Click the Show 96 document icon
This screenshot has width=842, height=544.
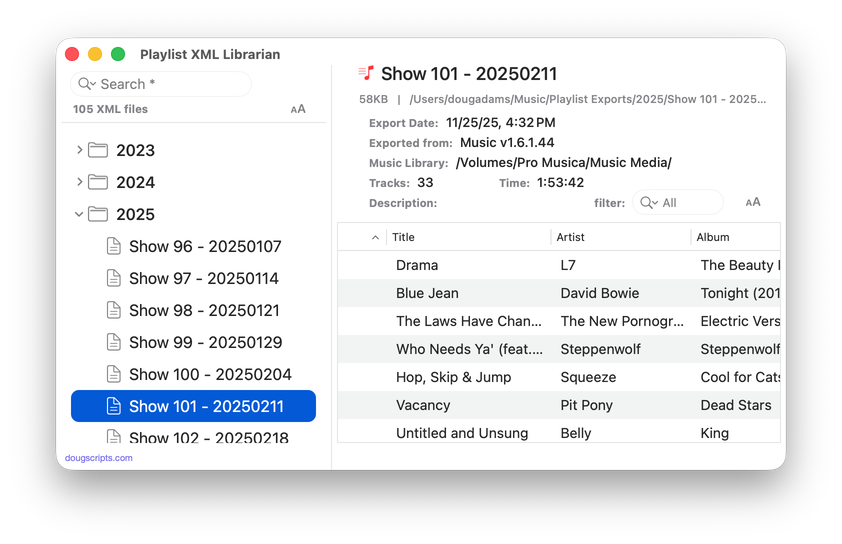point(114,246)
